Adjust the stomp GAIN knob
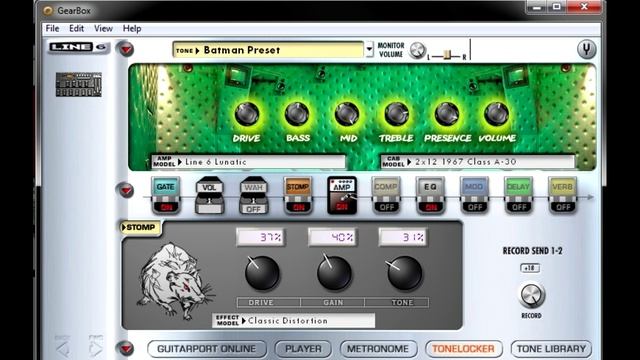This screenshot has width=640, height=360. click(x=334, y=273)
